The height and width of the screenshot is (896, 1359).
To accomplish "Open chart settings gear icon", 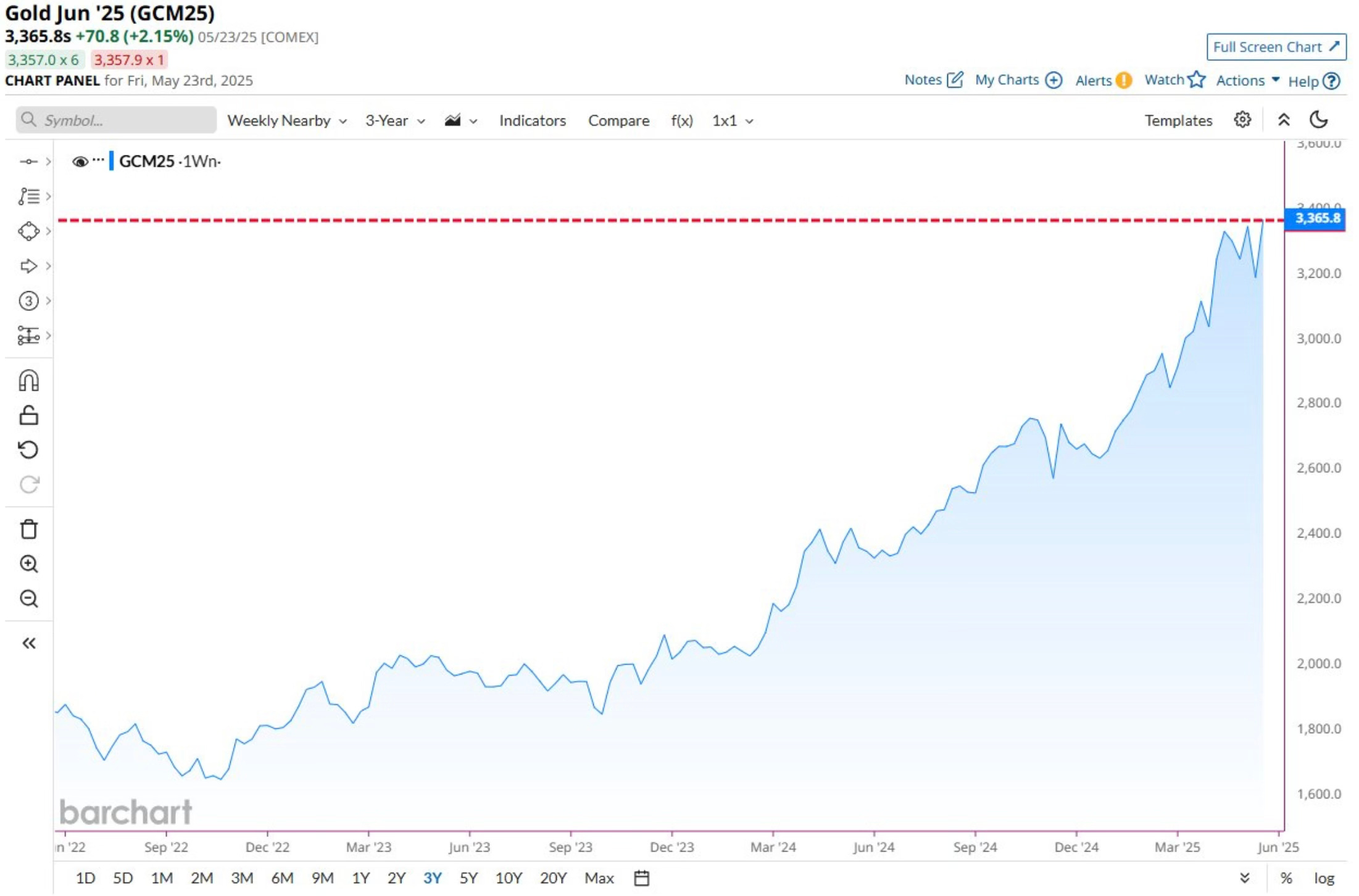I will [x=1242, y=120].
